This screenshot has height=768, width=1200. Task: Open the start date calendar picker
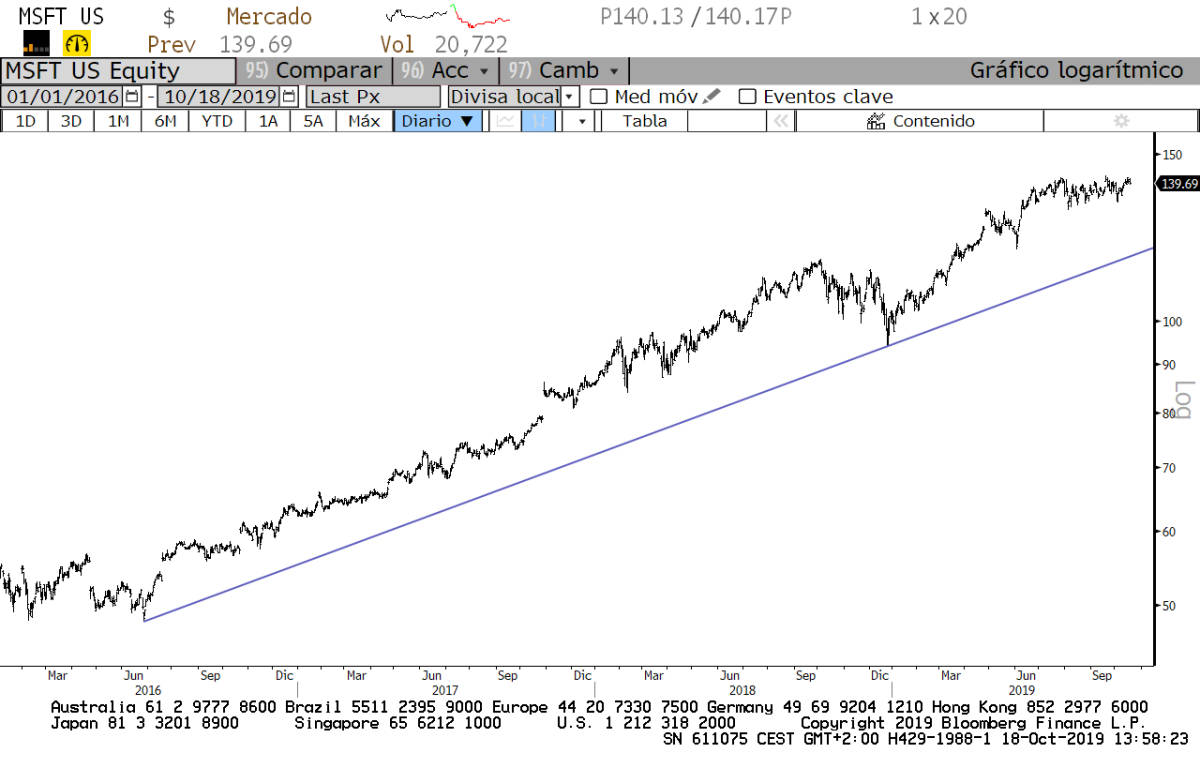pyautogui.click(x=132, y=97)
